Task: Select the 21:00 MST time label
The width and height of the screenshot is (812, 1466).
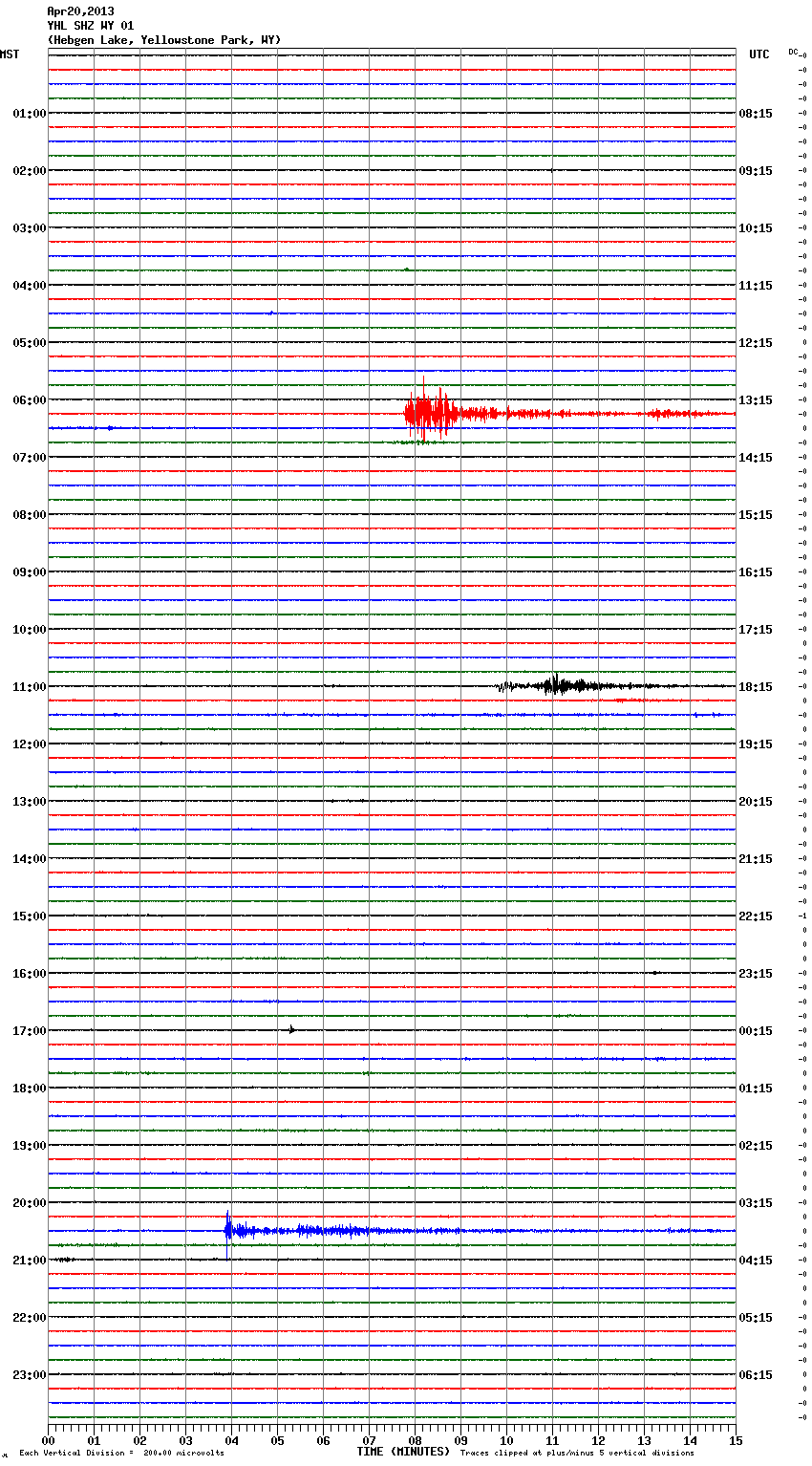Action: [x=30, y=1261]
